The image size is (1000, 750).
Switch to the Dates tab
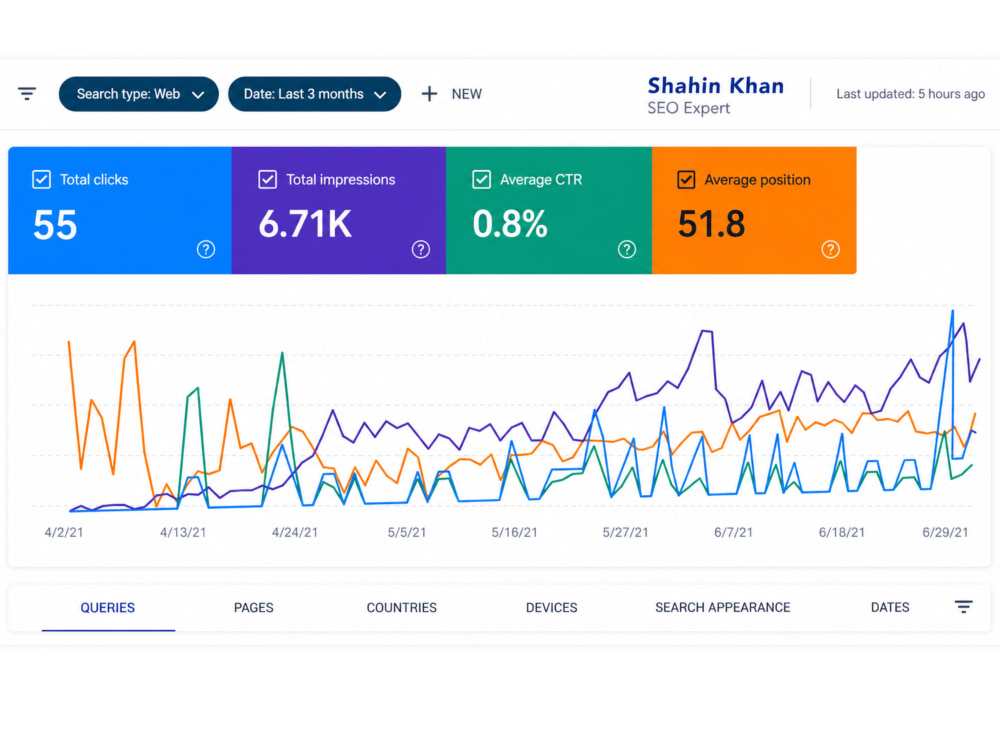pos(890,608)
